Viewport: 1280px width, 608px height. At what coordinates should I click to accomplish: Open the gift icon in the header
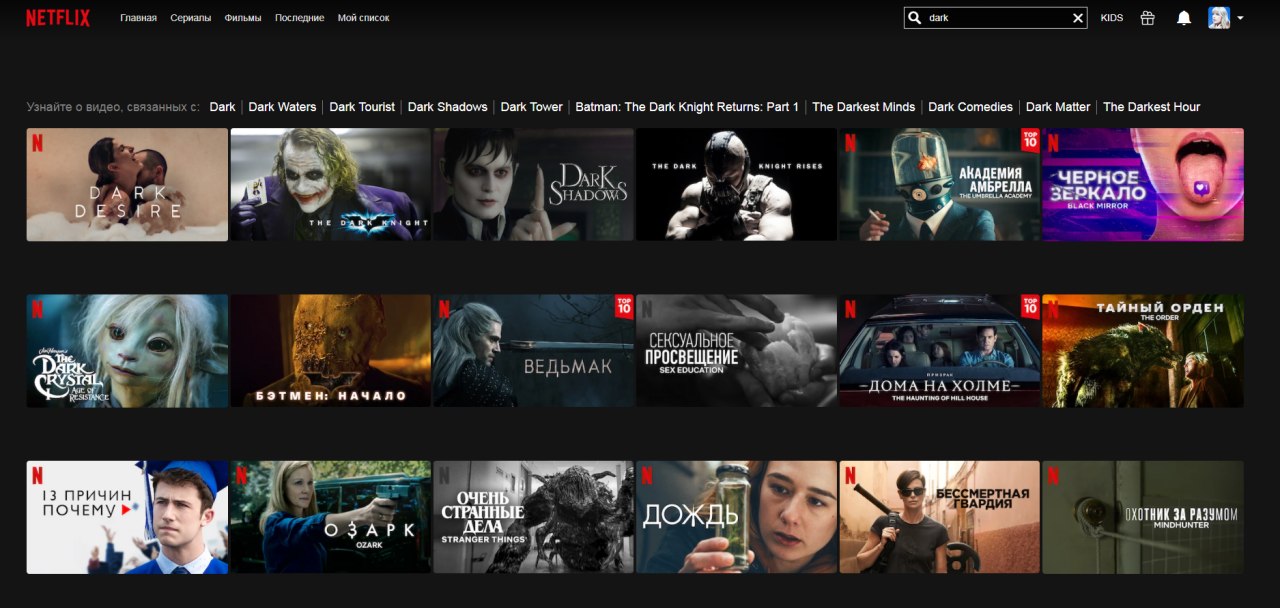point(1147,18)
